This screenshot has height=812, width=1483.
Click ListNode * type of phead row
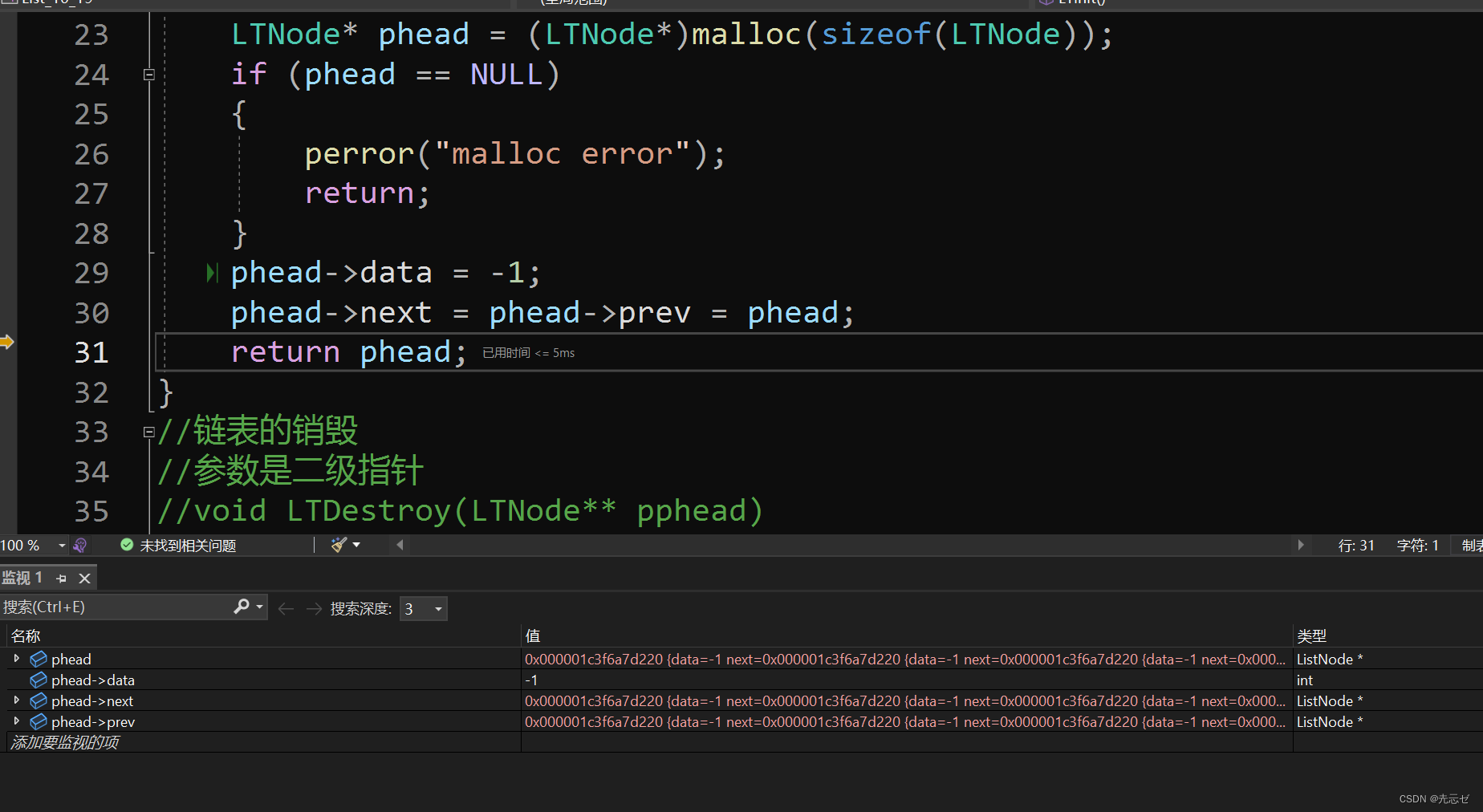[1330, 659]
